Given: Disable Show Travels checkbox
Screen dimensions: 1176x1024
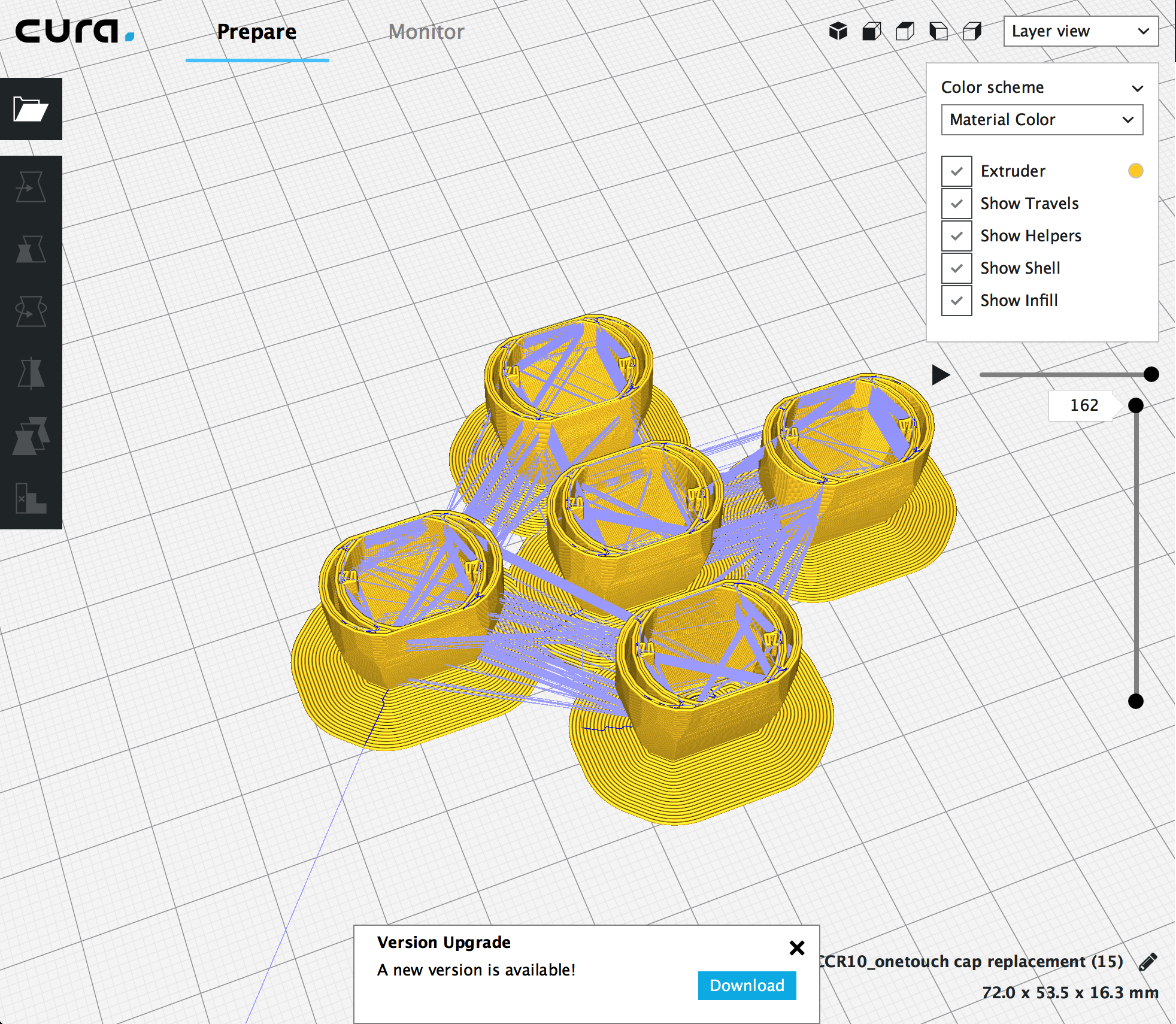Looking at the screenshot, I should (956, 204).
